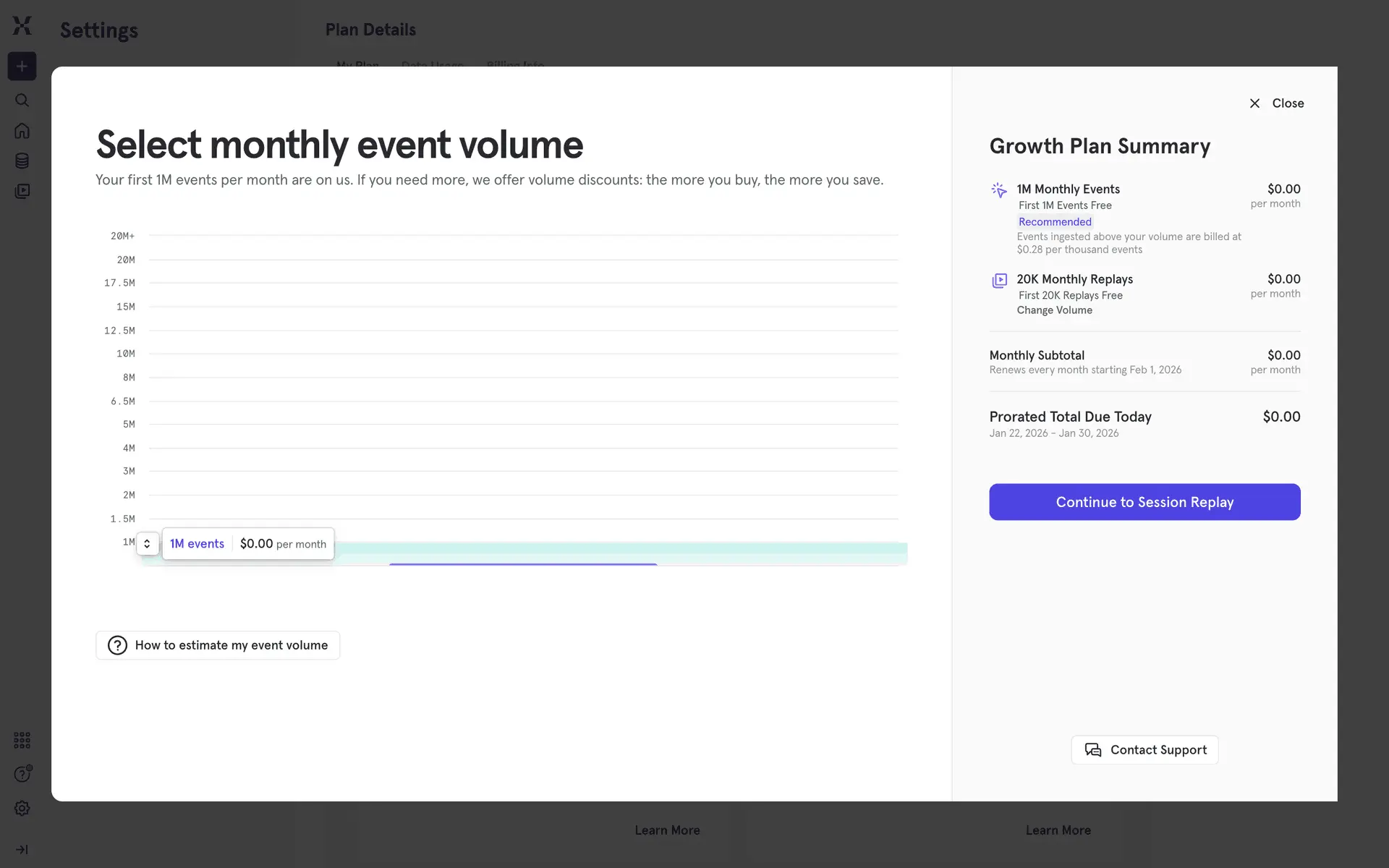Click the 1M events slider handle label
1389x868 pixels.
197,544
